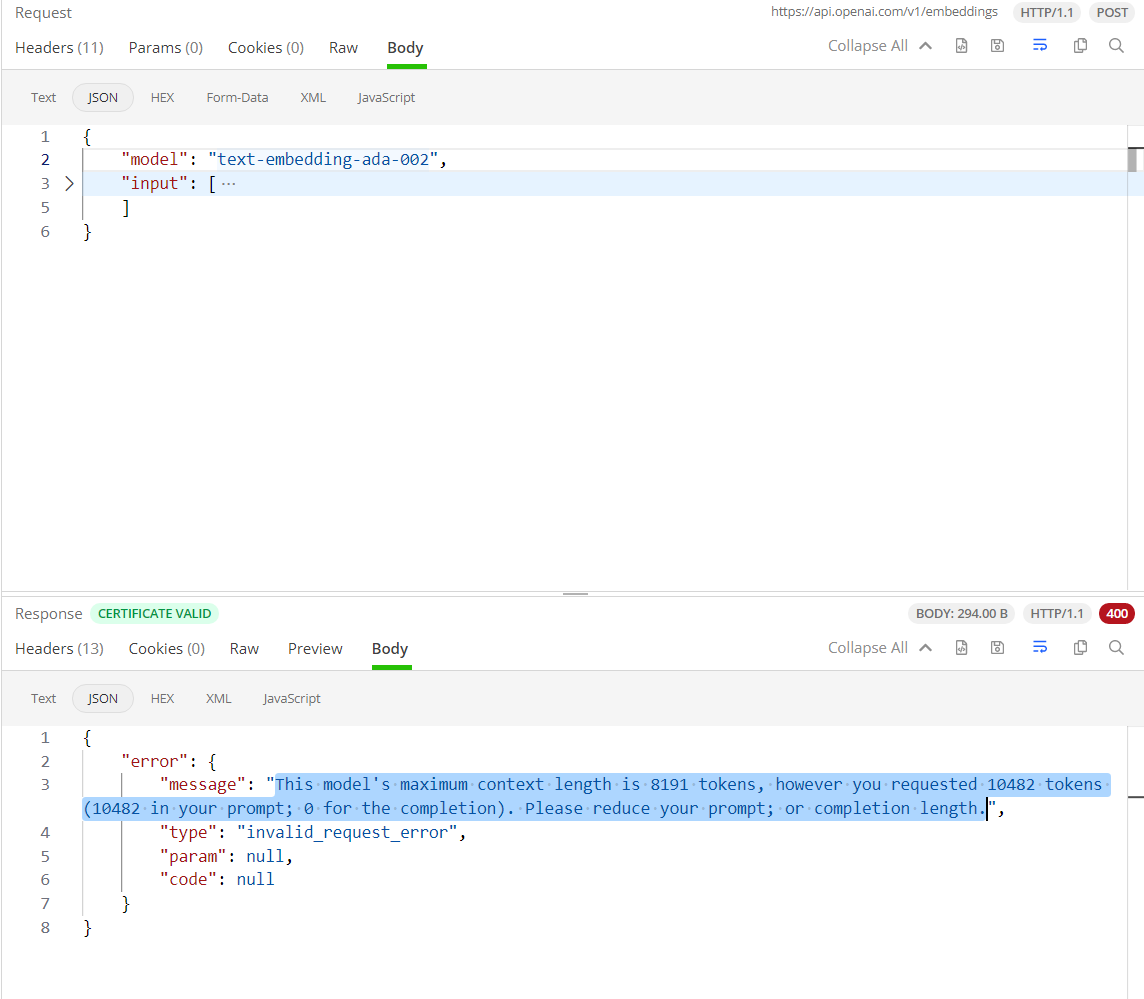View the request body as Text

pyautogui.click(x=43, y=98)
